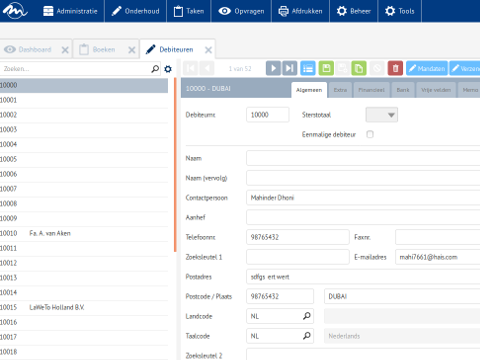This screenshot has width=480, height=360.
Task: Click the Zoeksleutel 2 field
Action: click(363, 354)
